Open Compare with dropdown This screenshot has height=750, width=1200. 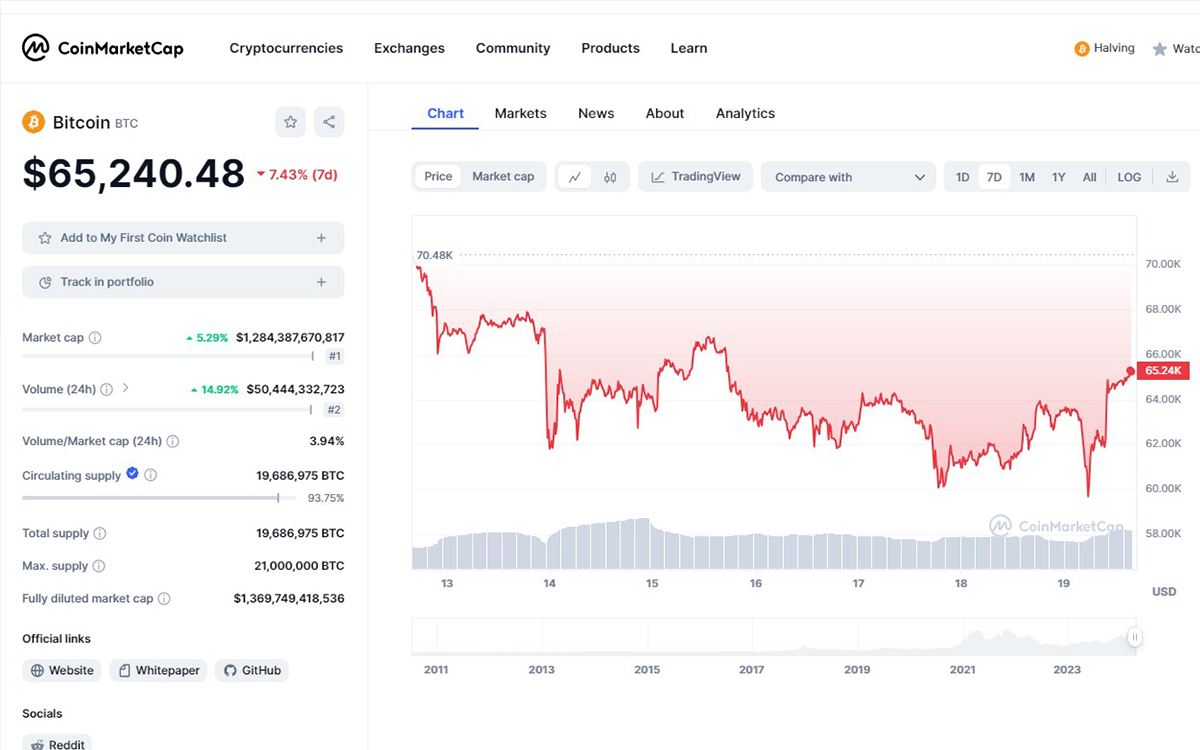coord(848,177)
